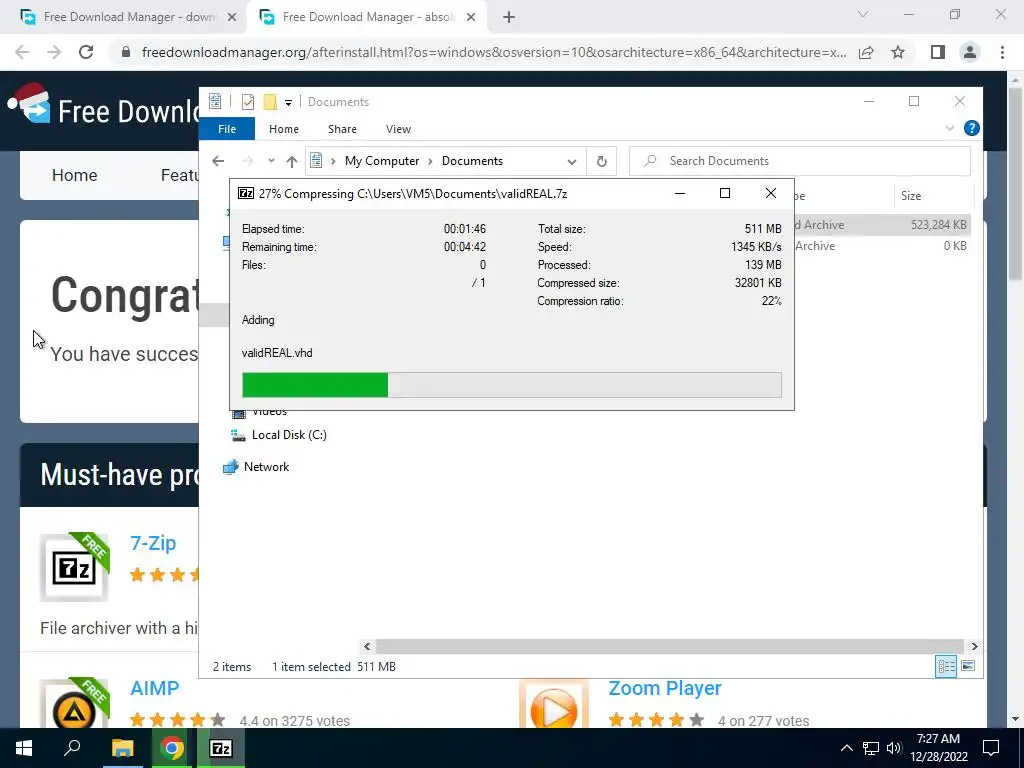1024x768 pixels.
Task: Click the 7-Zip product thumbnail
Action: pyautogui.click(x=74, y=567)
